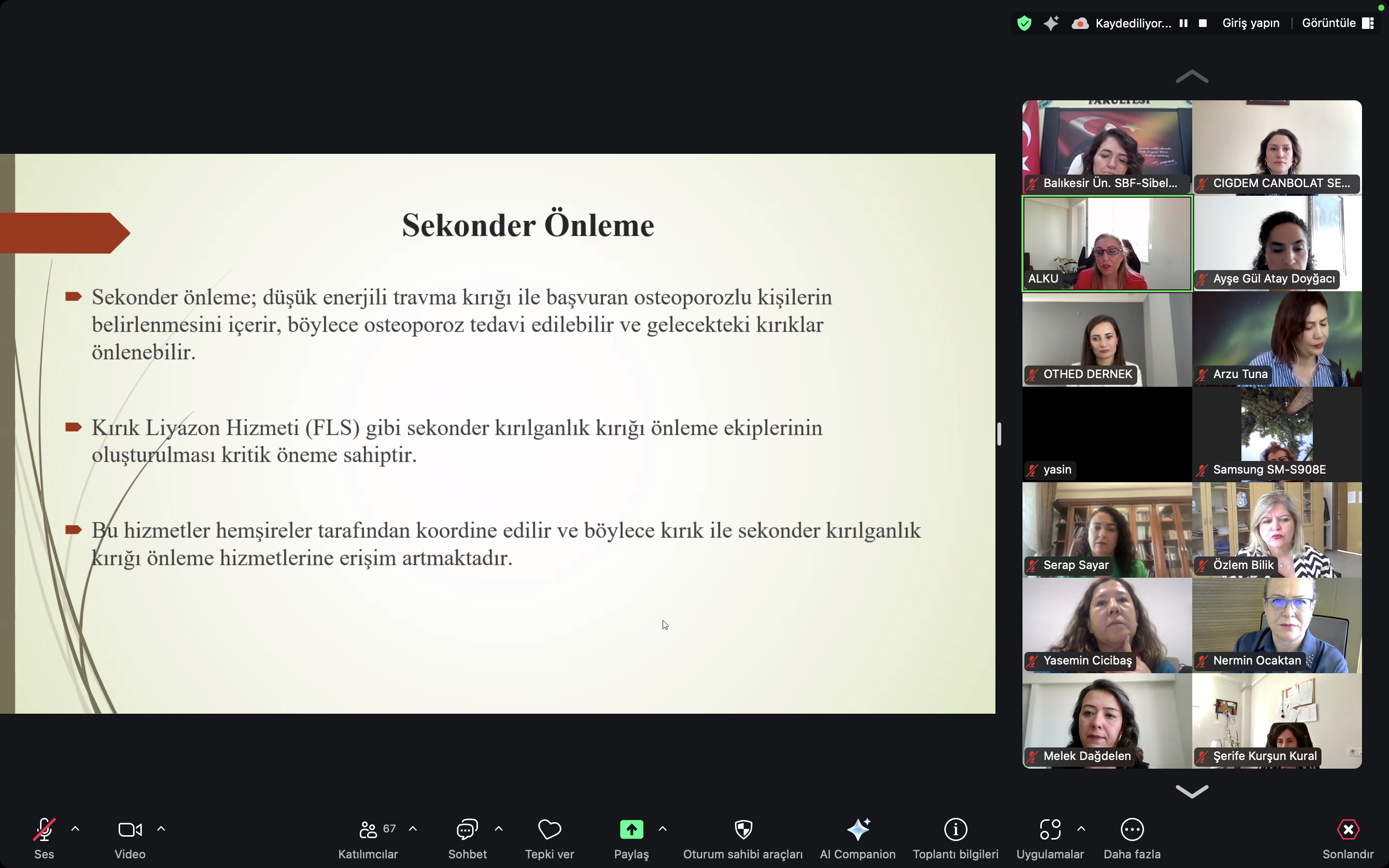Toggle camera with the Video button
Image resolution: width=1389 pixels, height=868 pixels.
(130, 838)
